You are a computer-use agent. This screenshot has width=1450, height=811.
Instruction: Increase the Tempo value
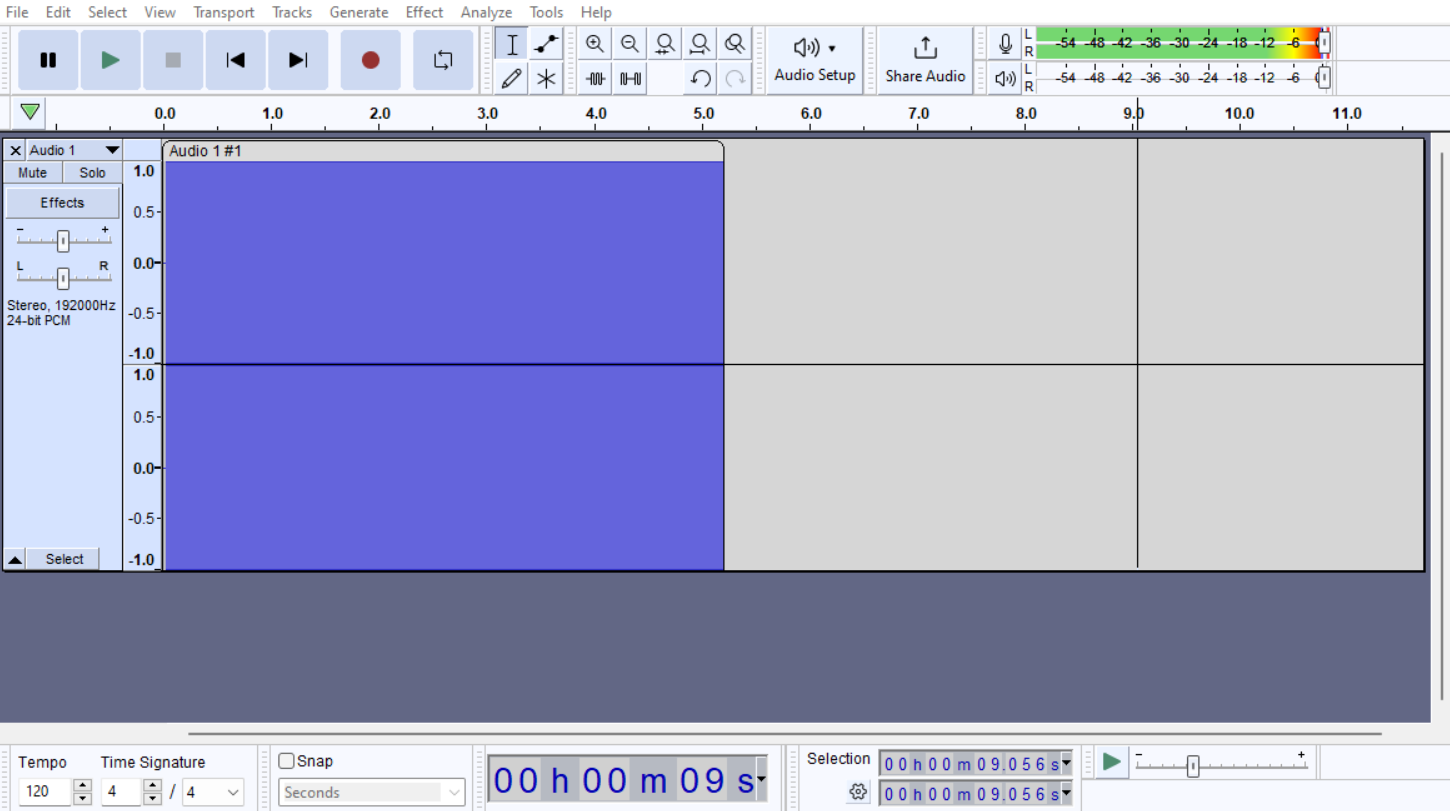83,786
